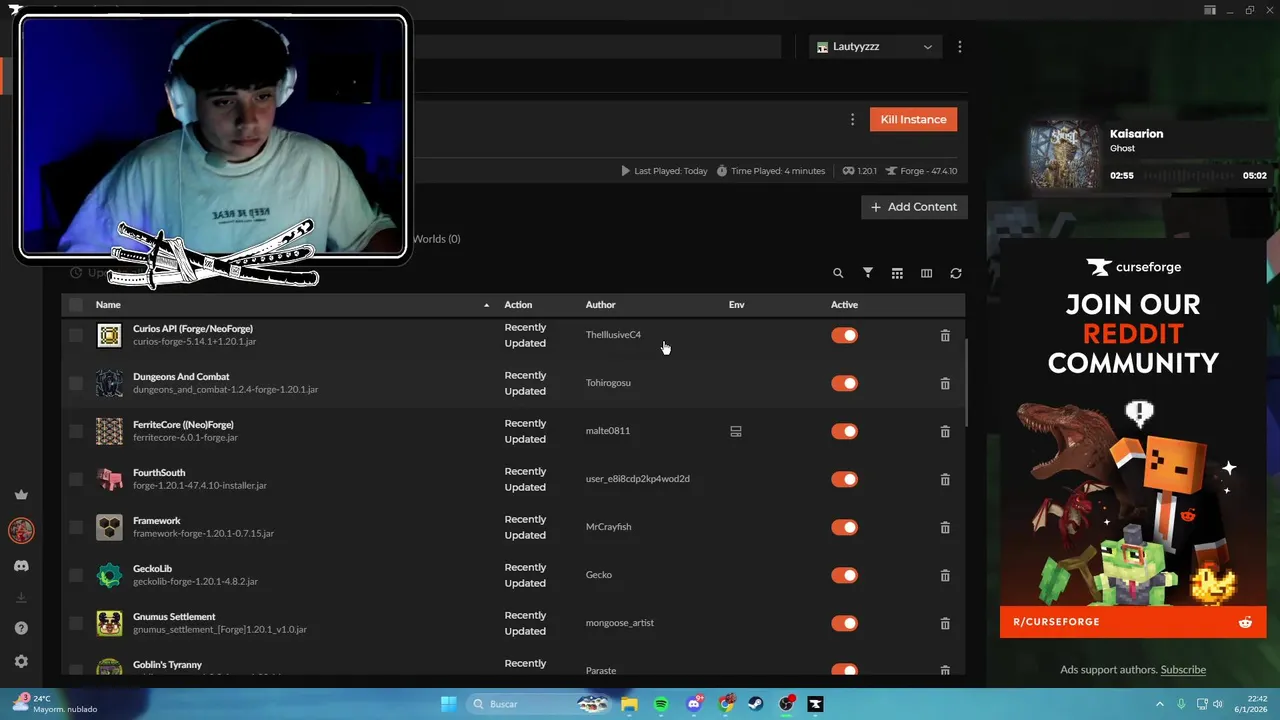The height and width of the screenshot is (720, 1280).
Task: Tick the GeckoLib row checkbox
Action: (x=76, y=575)
